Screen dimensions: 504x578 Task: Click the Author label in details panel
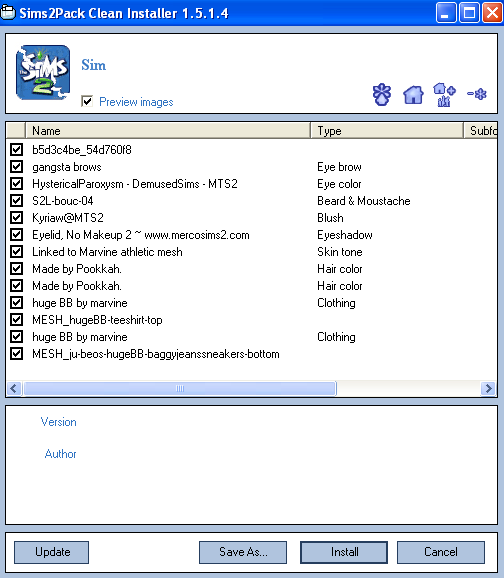60,453
